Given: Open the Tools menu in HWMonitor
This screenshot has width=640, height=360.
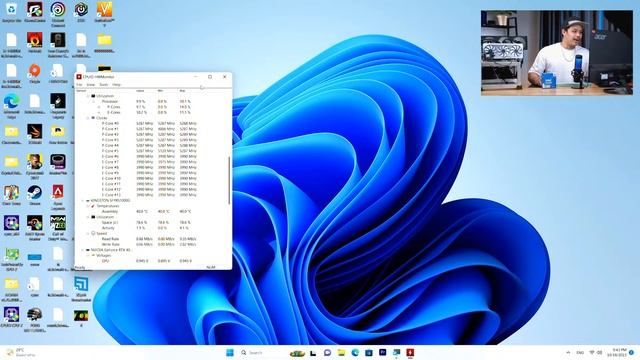Looking at the screenshot, I should pos(104,85).
